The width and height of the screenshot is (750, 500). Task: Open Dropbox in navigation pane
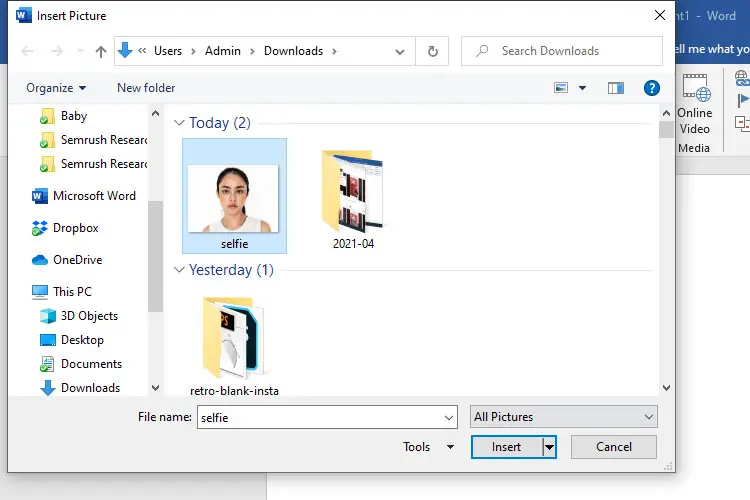pos(65,228)
